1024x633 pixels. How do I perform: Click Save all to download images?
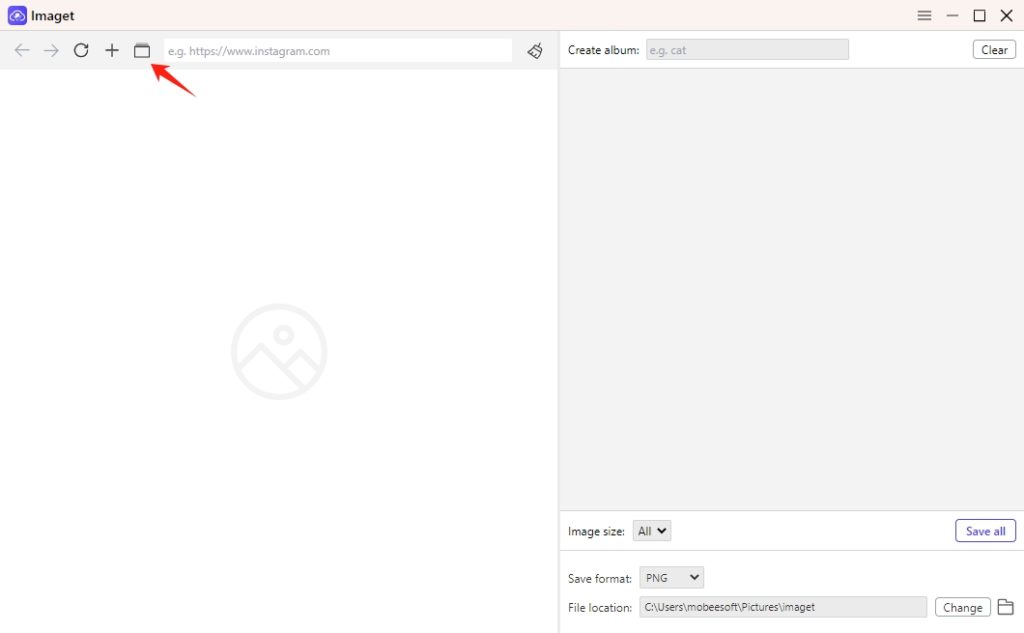pyautogui.click(x=985, y=530)
